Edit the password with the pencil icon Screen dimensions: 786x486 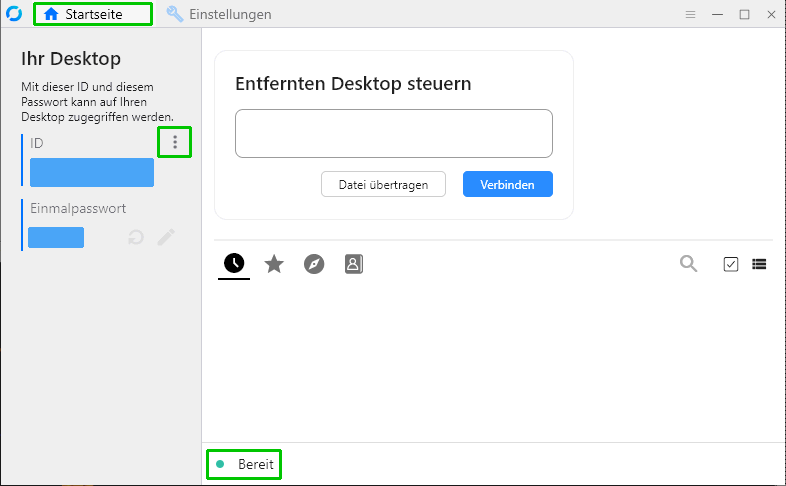pyautogui.click(x=166, y=237)
